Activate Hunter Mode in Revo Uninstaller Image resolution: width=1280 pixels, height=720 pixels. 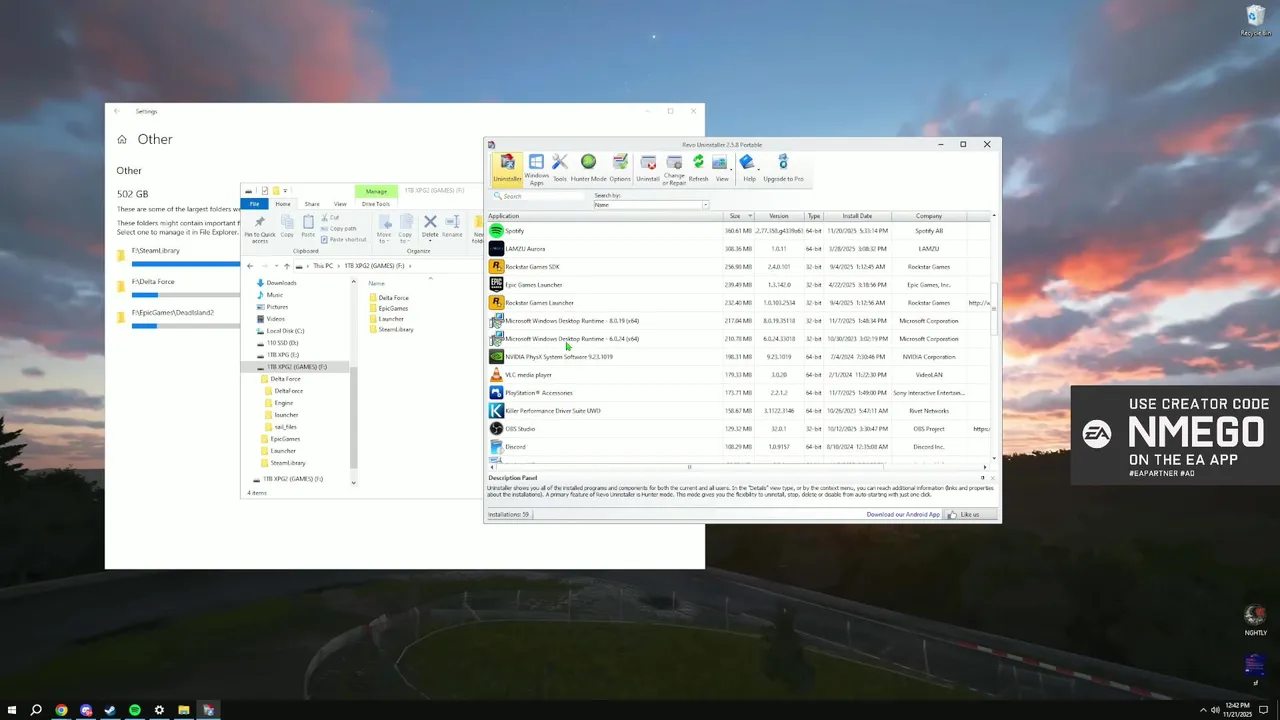(x=588, y=168)
